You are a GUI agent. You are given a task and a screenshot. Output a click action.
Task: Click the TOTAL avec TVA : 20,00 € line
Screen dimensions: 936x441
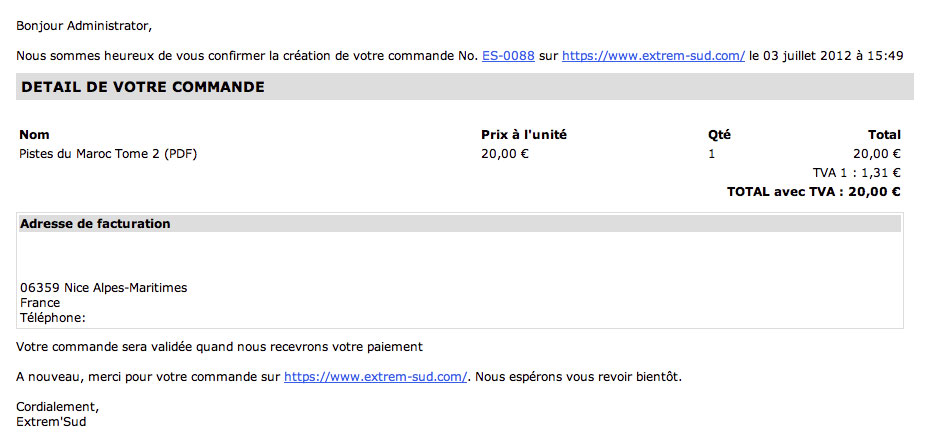[814, 192]
